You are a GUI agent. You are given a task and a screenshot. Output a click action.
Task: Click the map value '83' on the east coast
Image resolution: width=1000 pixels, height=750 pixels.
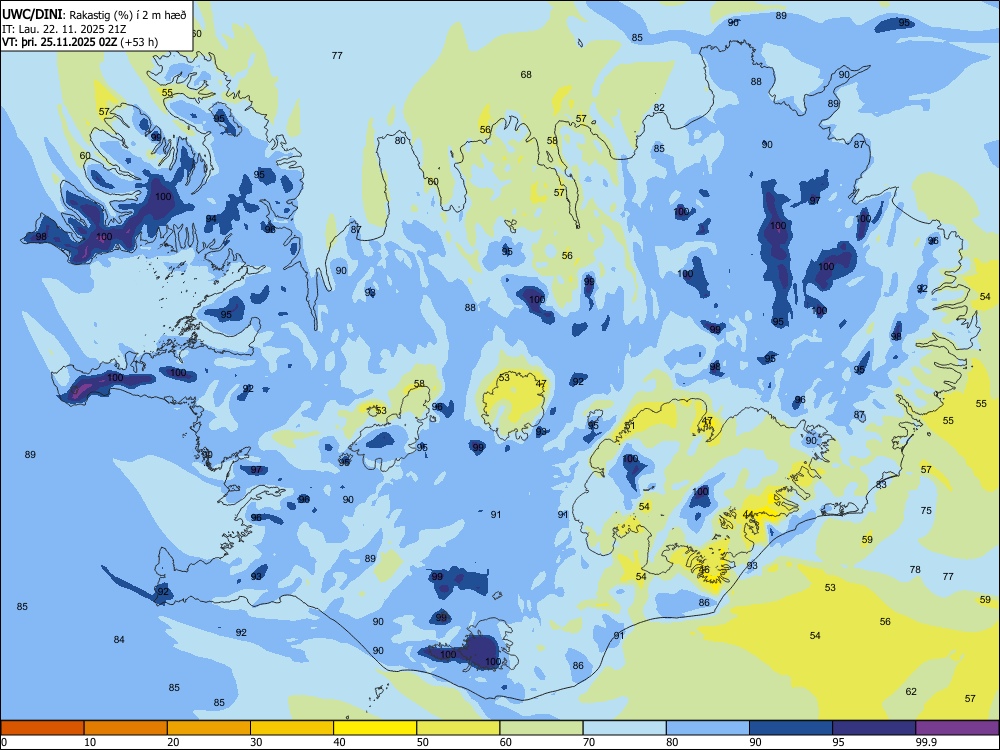click(x=881, y=485)
